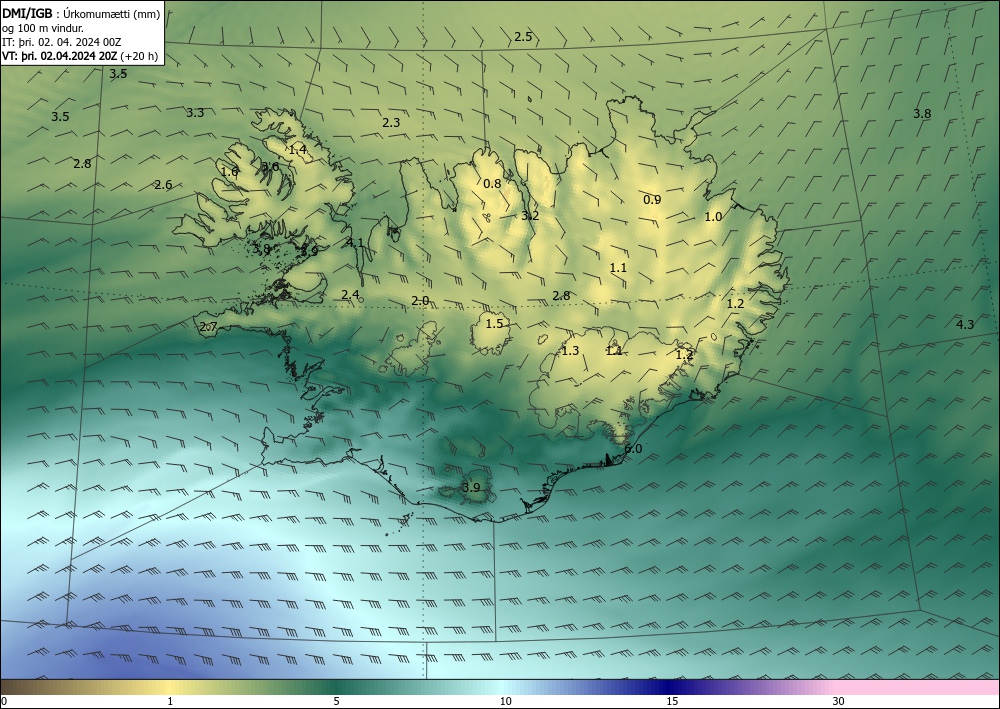Image resolution: width=1000 pixels, height=709 pixels.
Task: Click the 30 tick on the color scale
Action: [x=839, y=701]
